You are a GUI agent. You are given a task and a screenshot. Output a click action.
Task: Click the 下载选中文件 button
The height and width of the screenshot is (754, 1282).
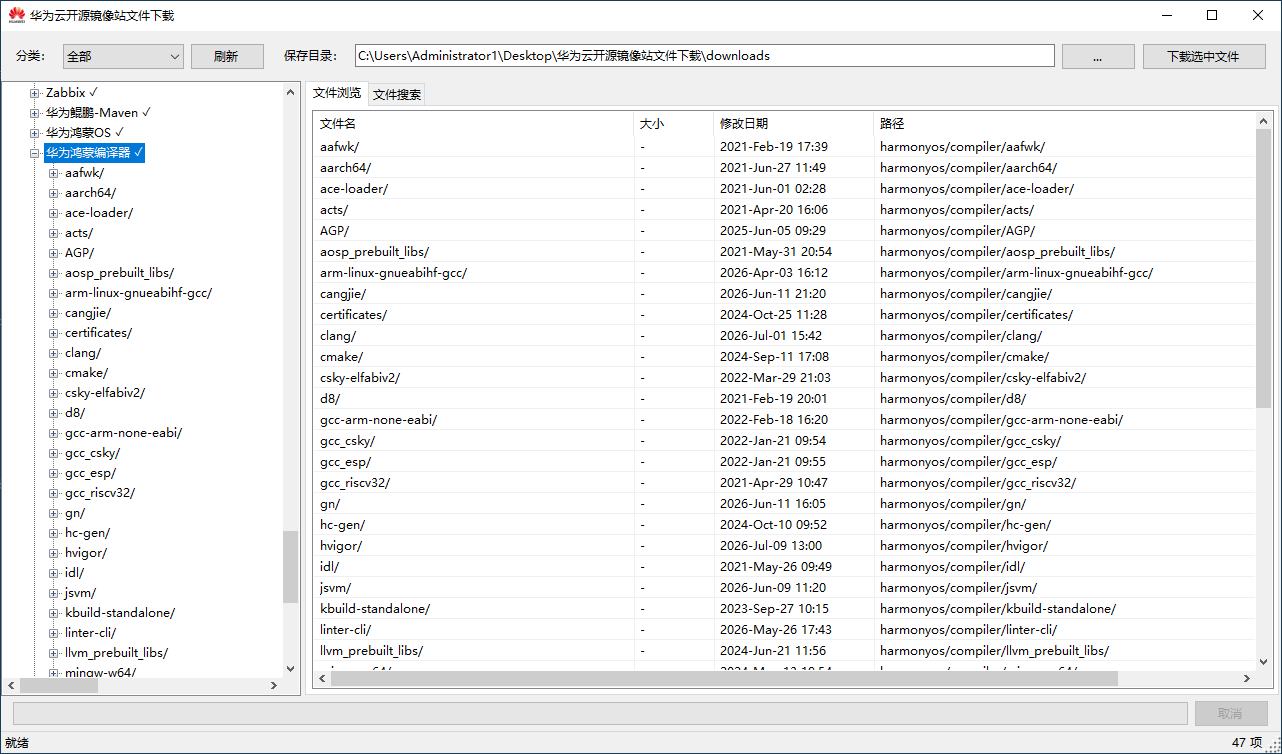tap(1203, 57)
